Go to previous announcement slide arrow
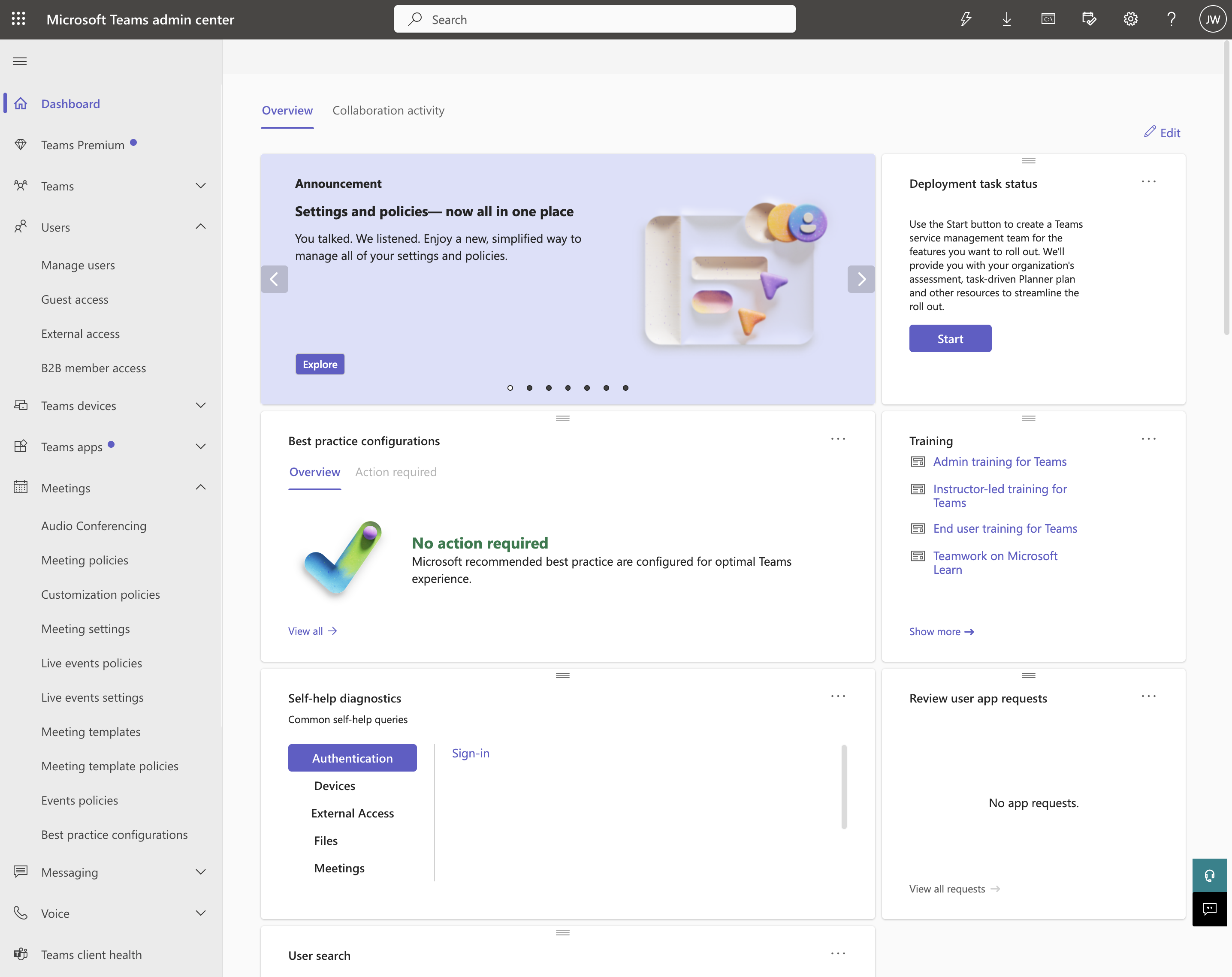Screen dimensions: 1232x977 click(274, 279)
